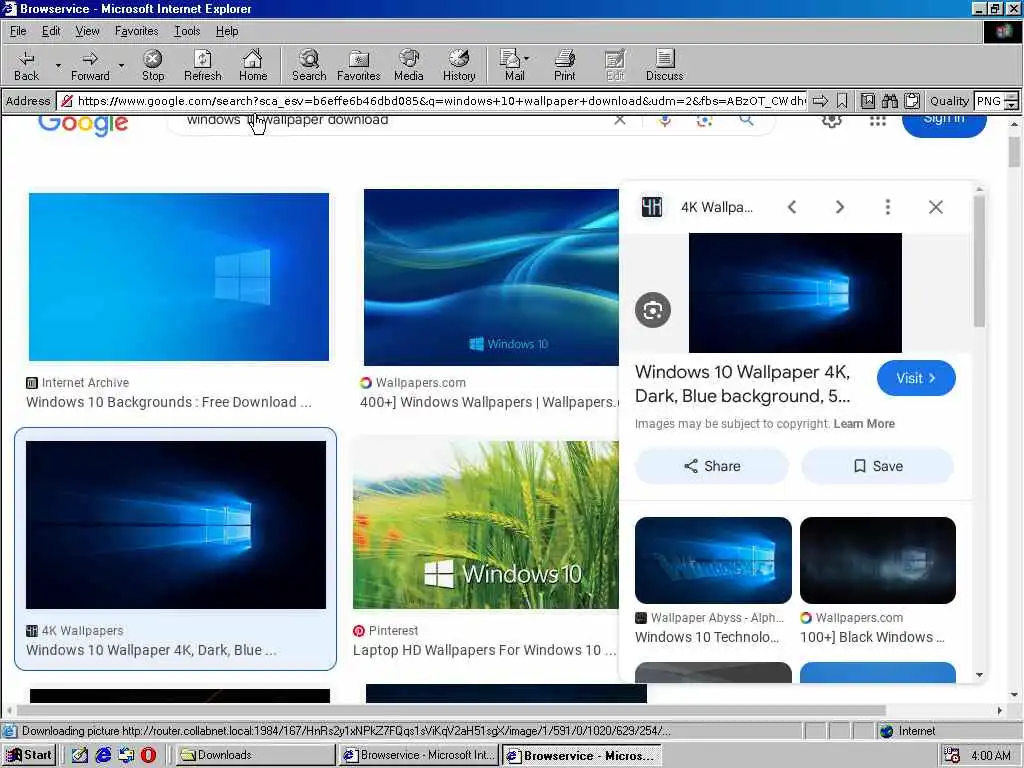Open the Google apps grid
1024x768 pixels.
878,121
